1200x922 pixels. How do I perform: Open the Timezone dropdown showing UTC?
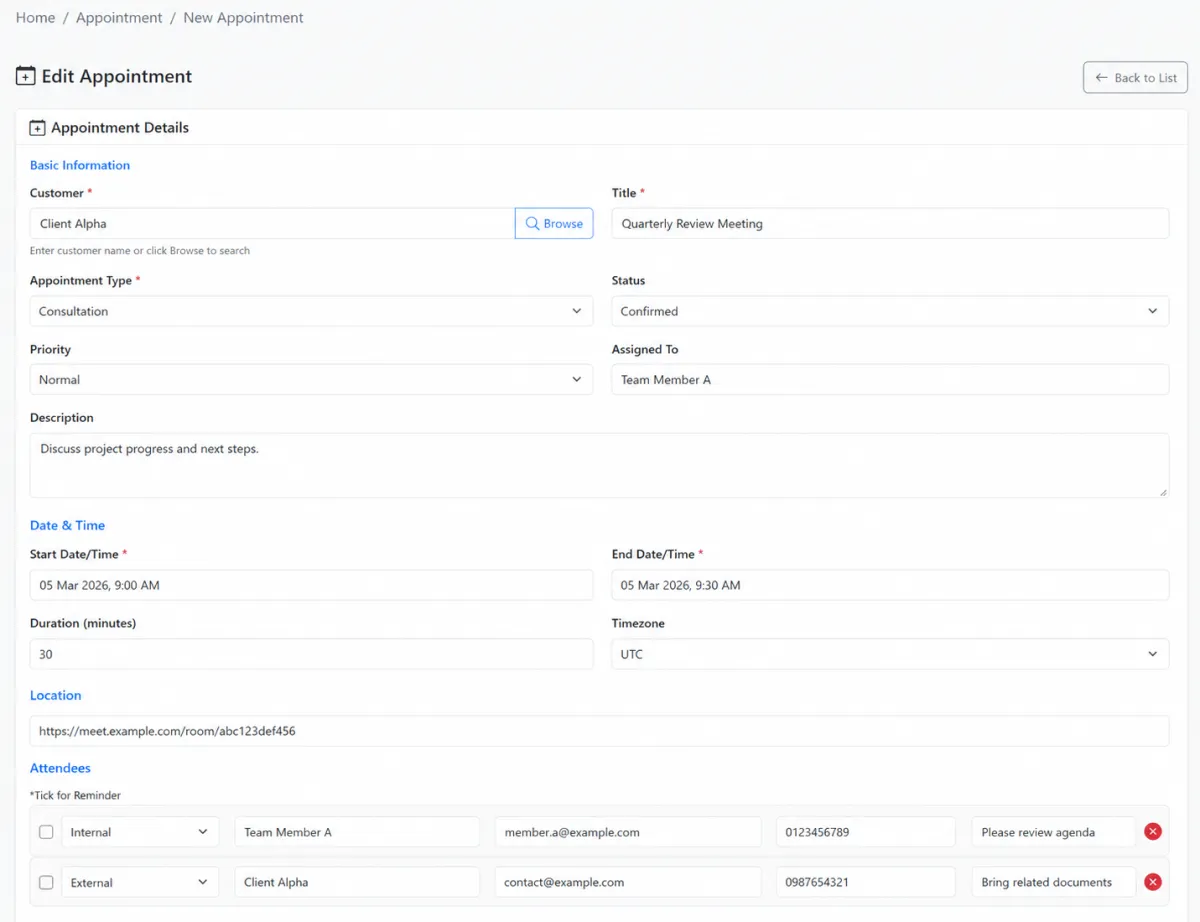click(x=890, y=654)
